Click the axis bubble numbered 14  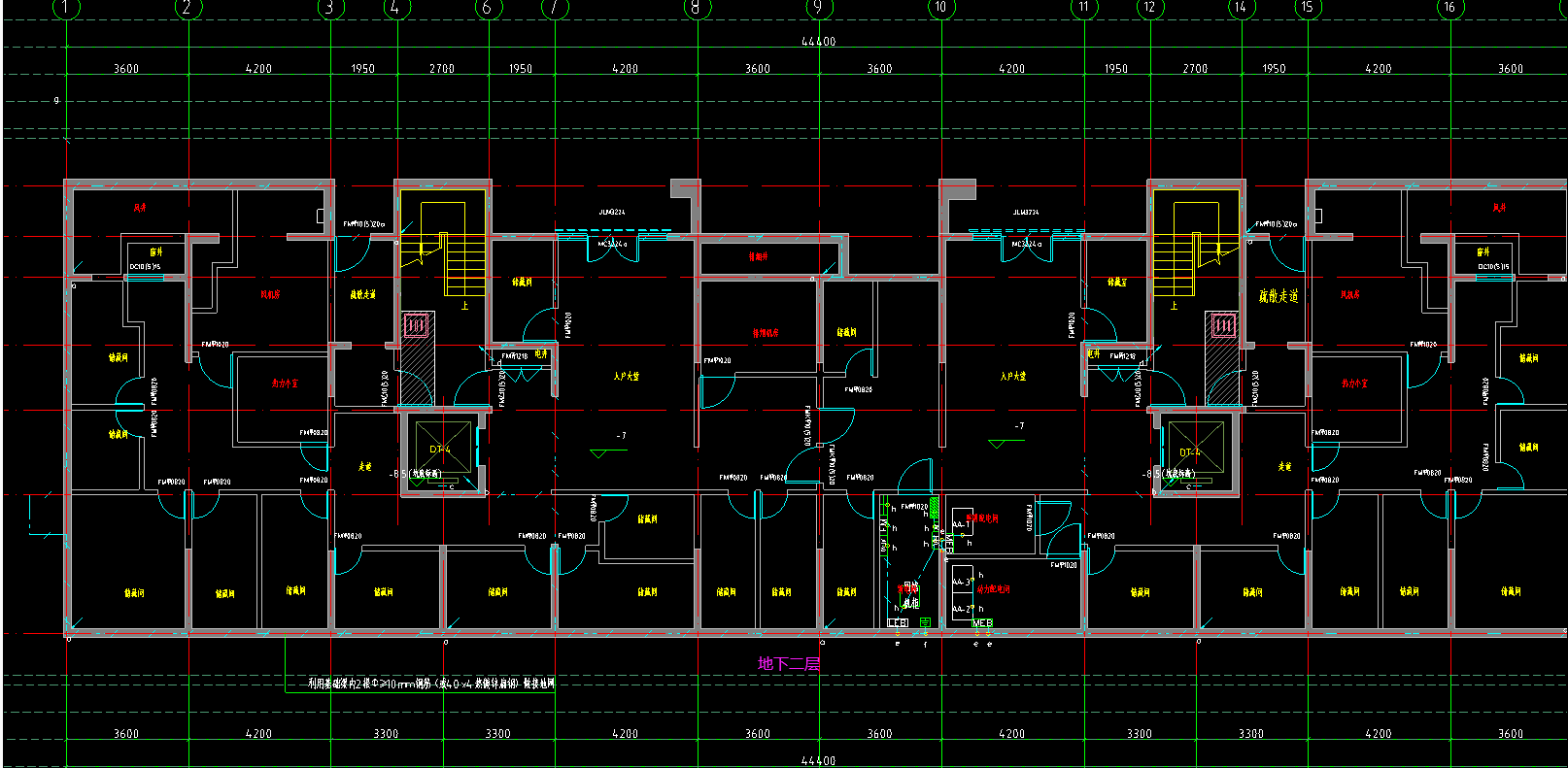point(1241,8)
